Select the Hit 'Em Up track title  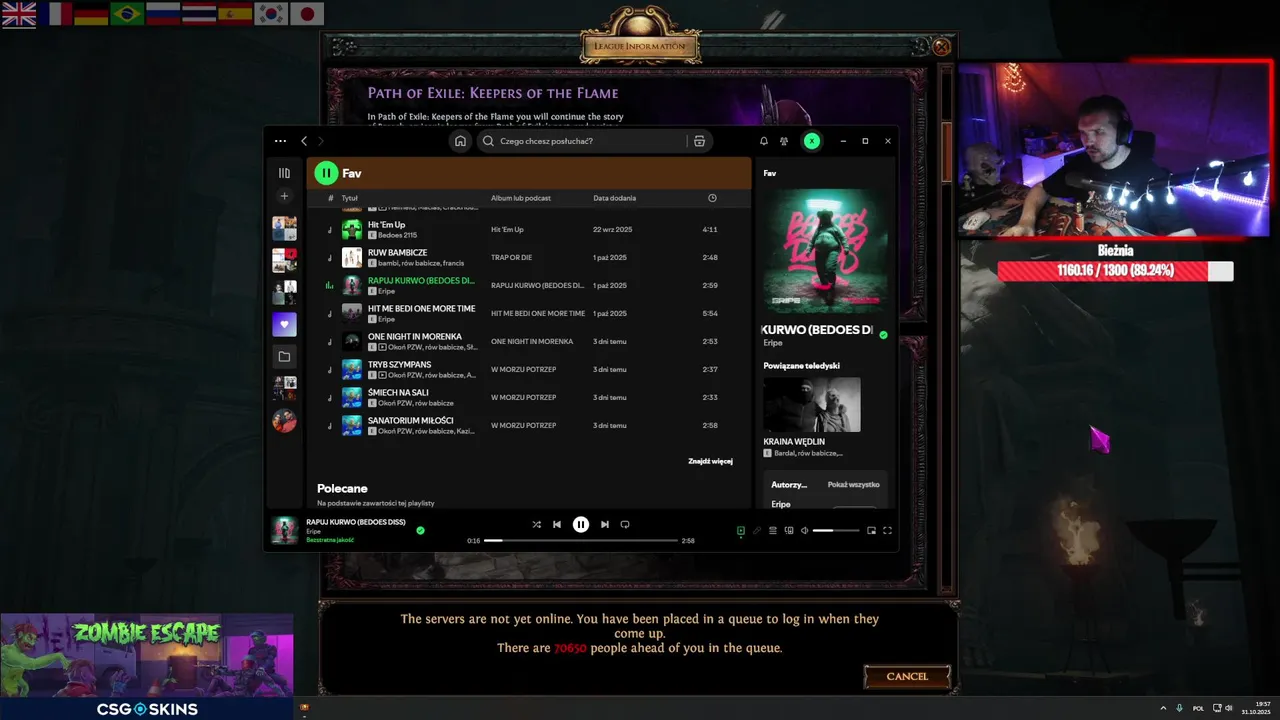[386, 225]
